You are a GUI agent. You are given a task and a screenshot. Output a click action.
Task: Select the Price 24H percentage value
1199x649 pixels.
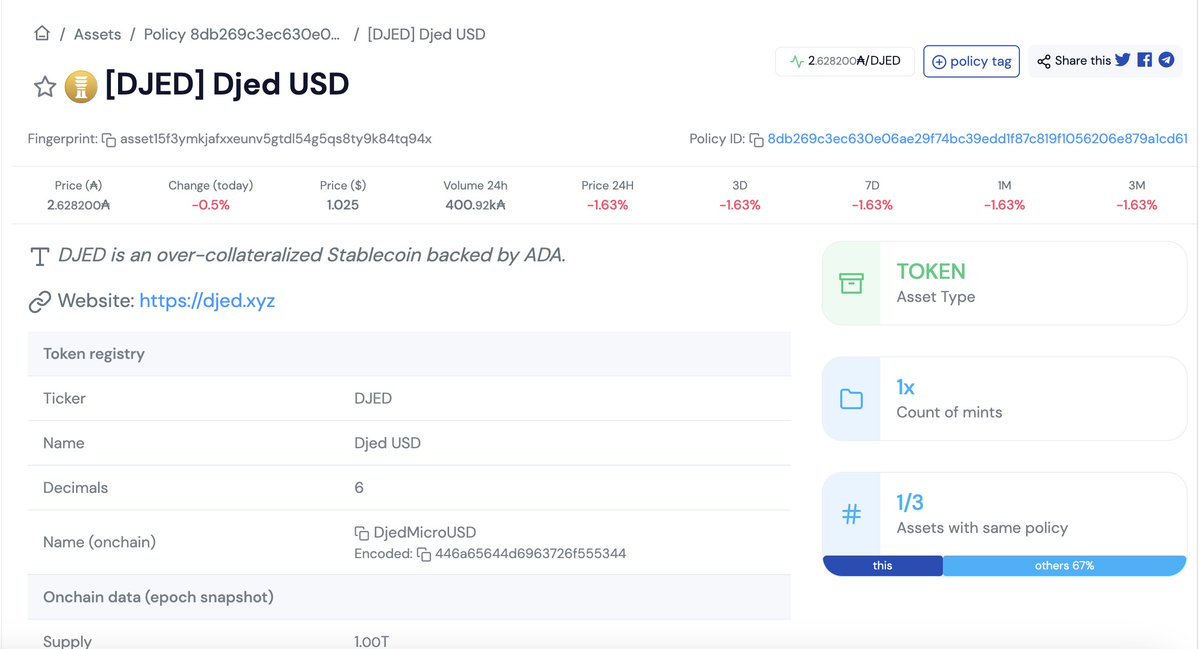(x=607, y=205)
